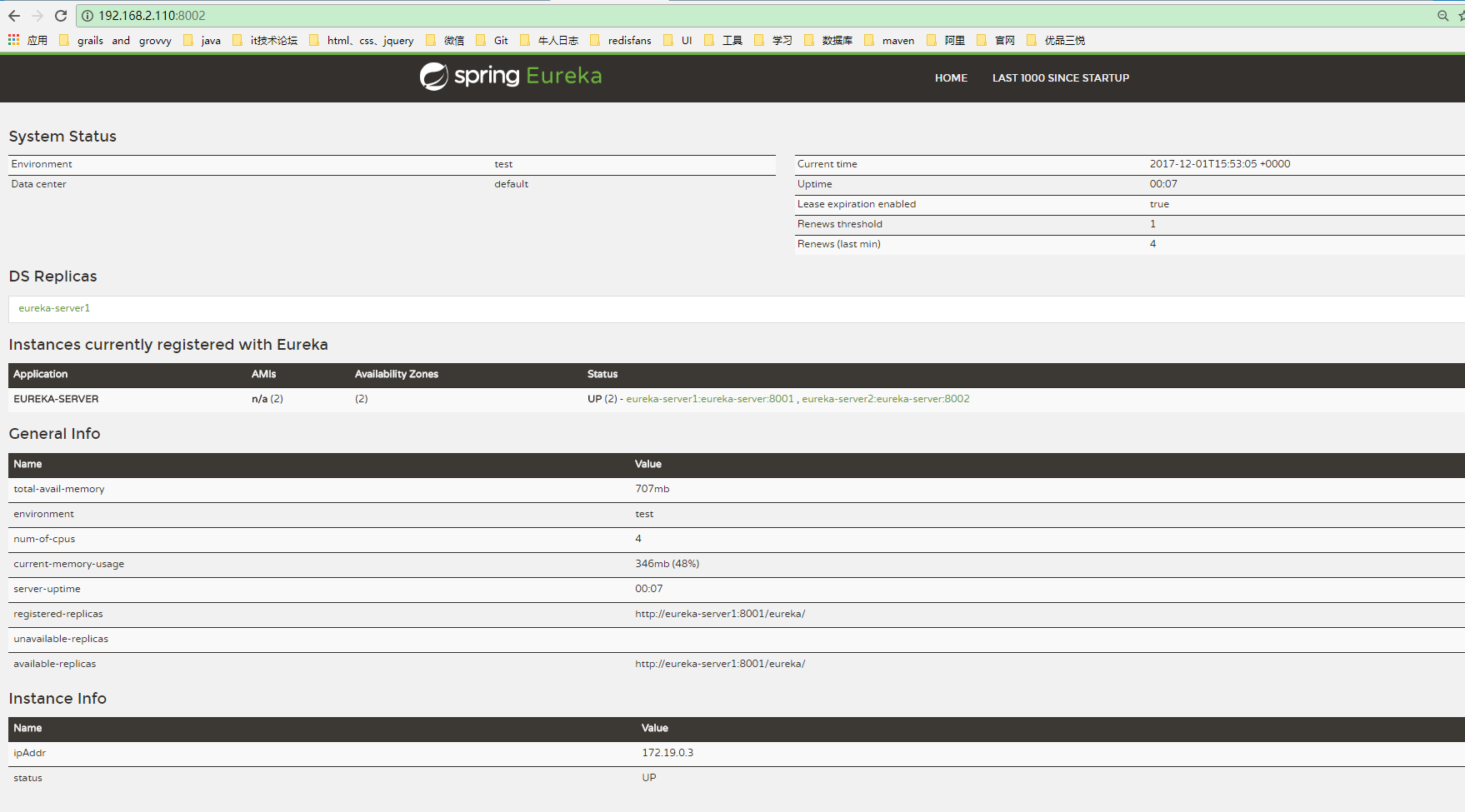Open the java bookmark folder

202,40
